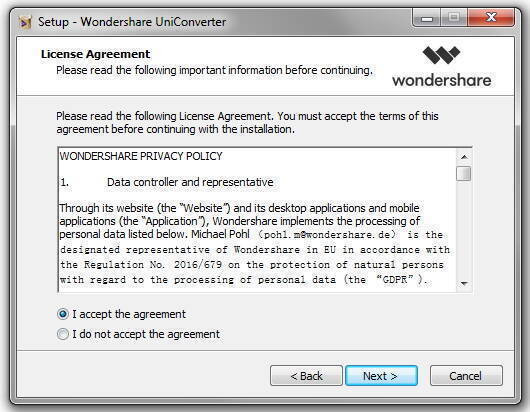Click the License Agreement heading
Image resolution: width=530 pixels, height=412 pixels.
[x=95, y=54]
